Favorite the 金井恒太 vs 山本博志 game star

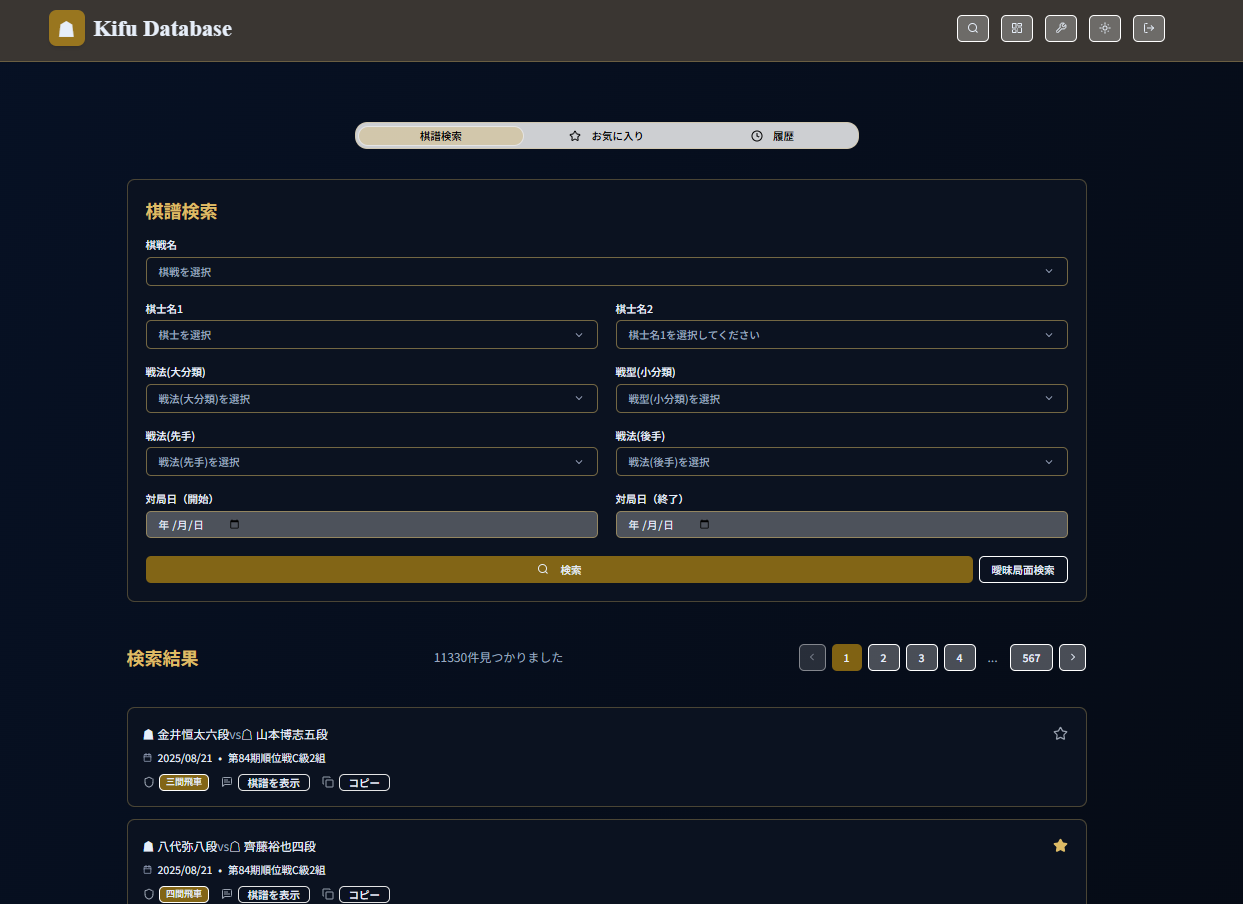tap(1060, 734)
